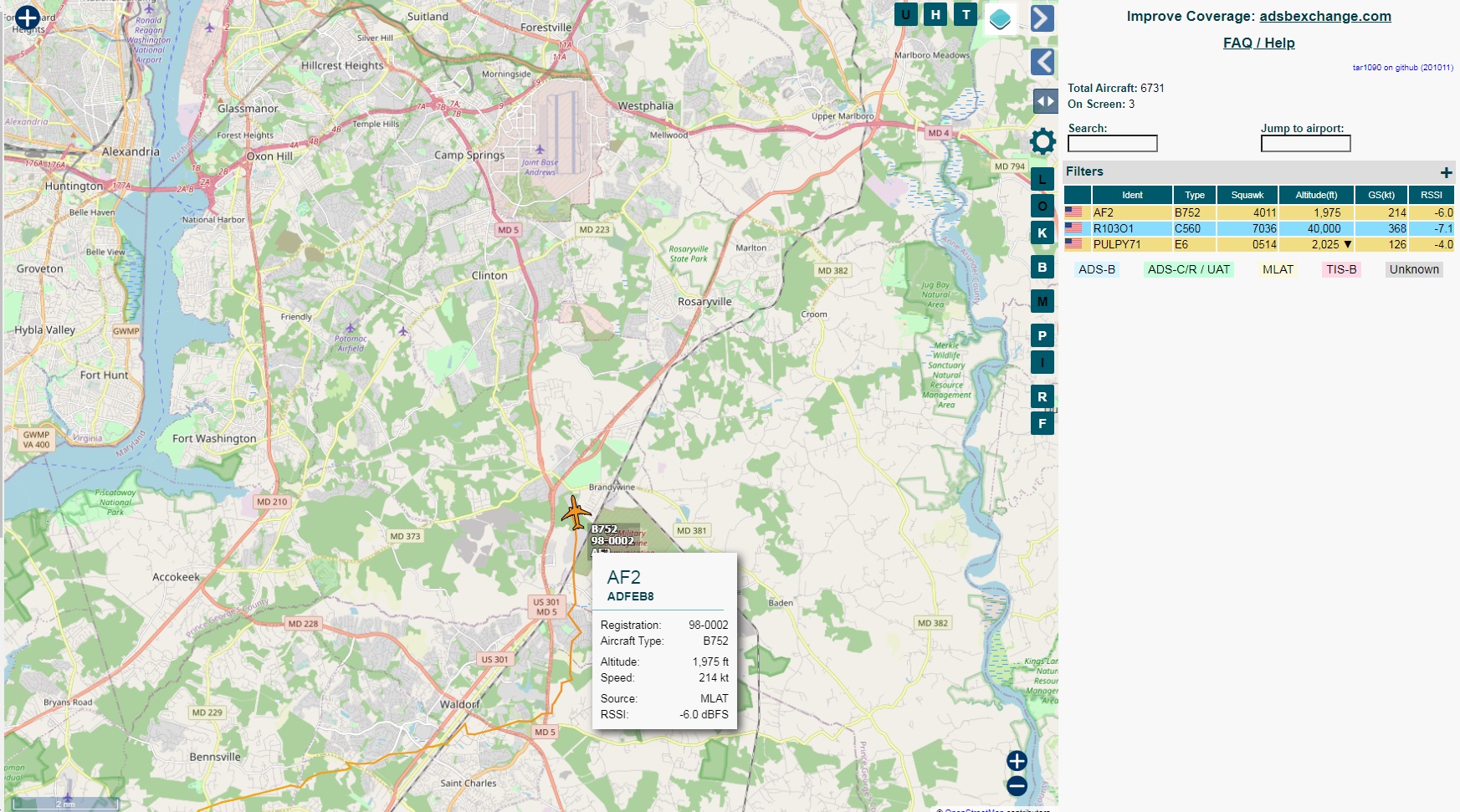Screen dimensions: 1460x812
Task: Click the ADS-B legend swatch
Action: pyautogui.click(x=1096, y=269)
